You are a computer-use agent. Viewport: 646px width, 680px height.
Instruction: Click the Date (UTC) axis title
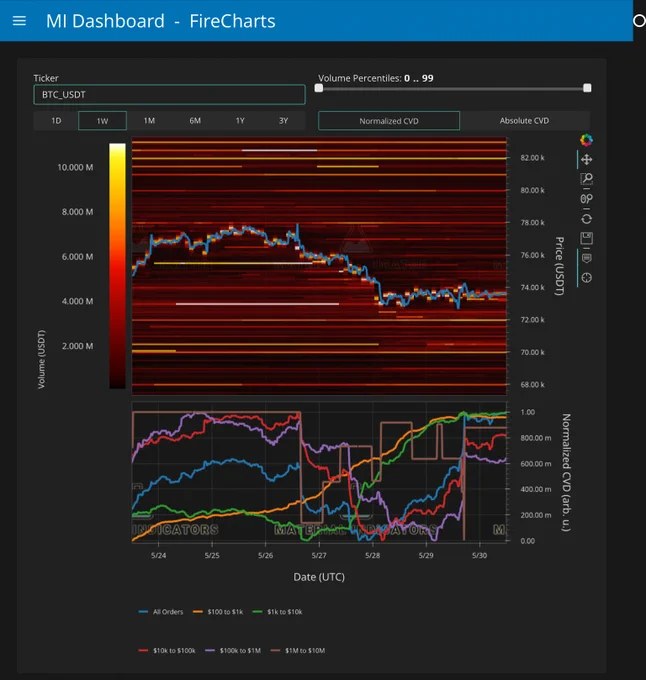tap(319, 577)
